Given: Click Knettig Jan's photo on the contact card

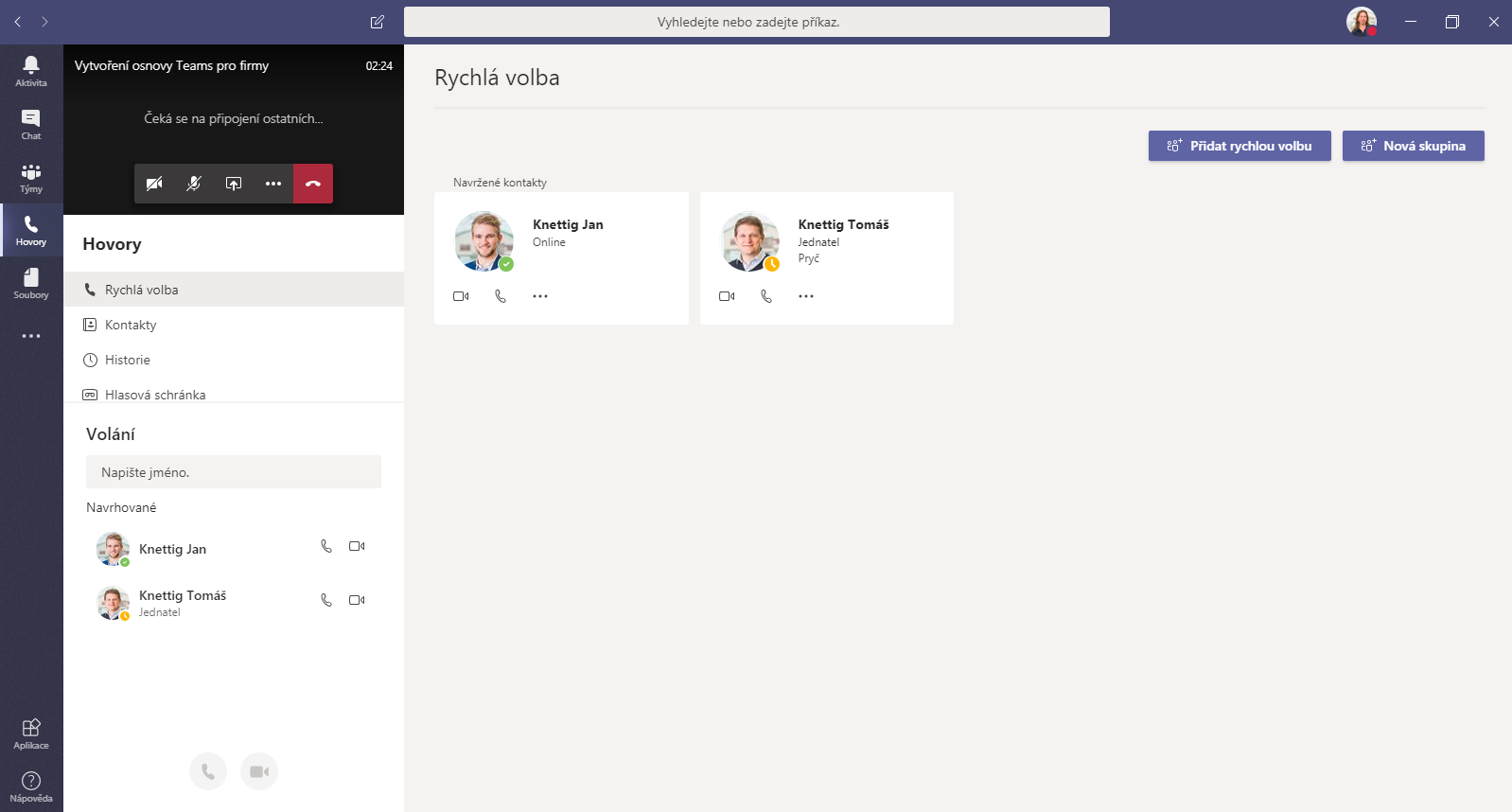Looking at the screenshot, I should 483,241.
